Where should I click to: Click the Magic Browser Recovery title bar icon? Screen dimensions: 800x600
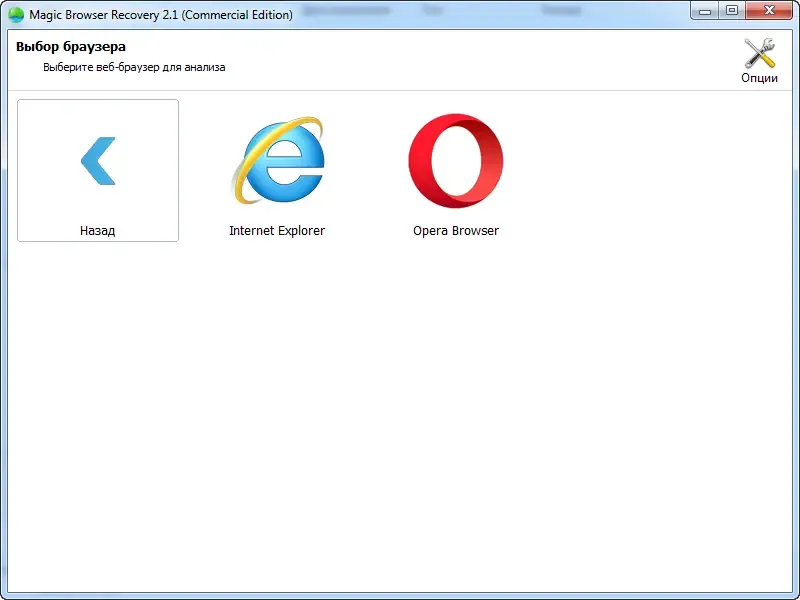coord(16,14)
